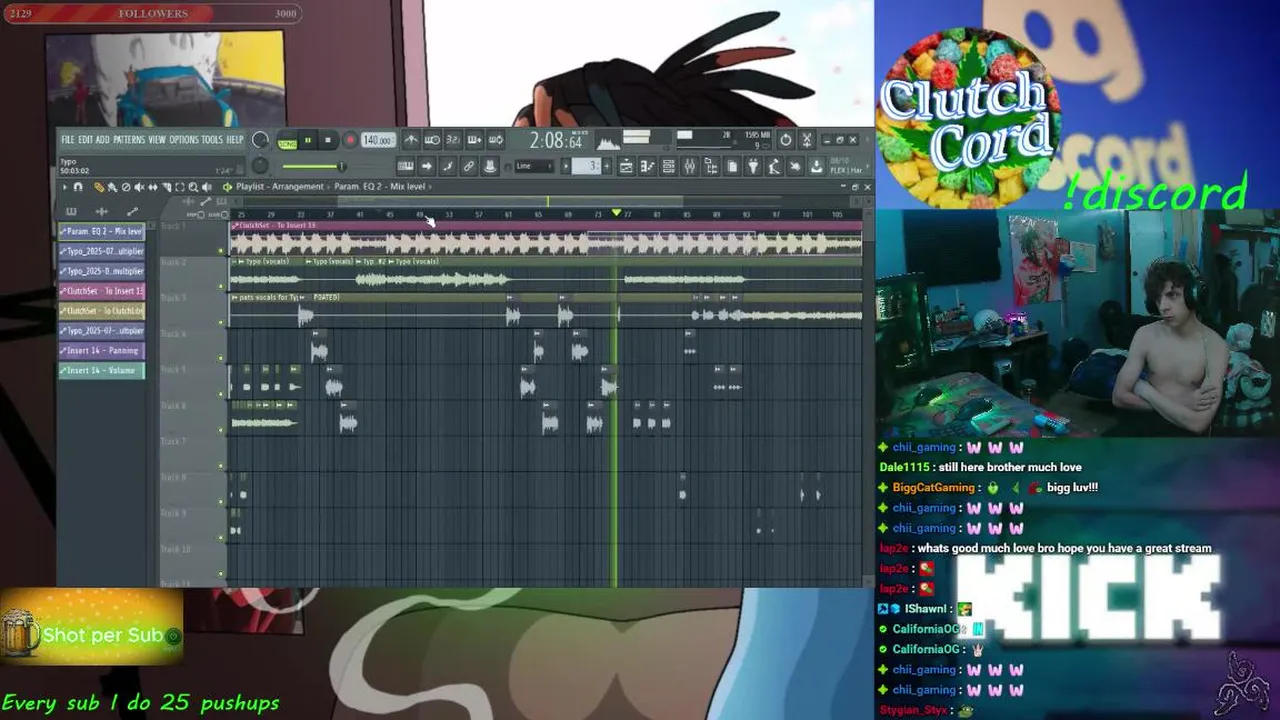Screen dimensions: 1280x720
Task: Click the touch controller icon
Action: click(795, 166)
